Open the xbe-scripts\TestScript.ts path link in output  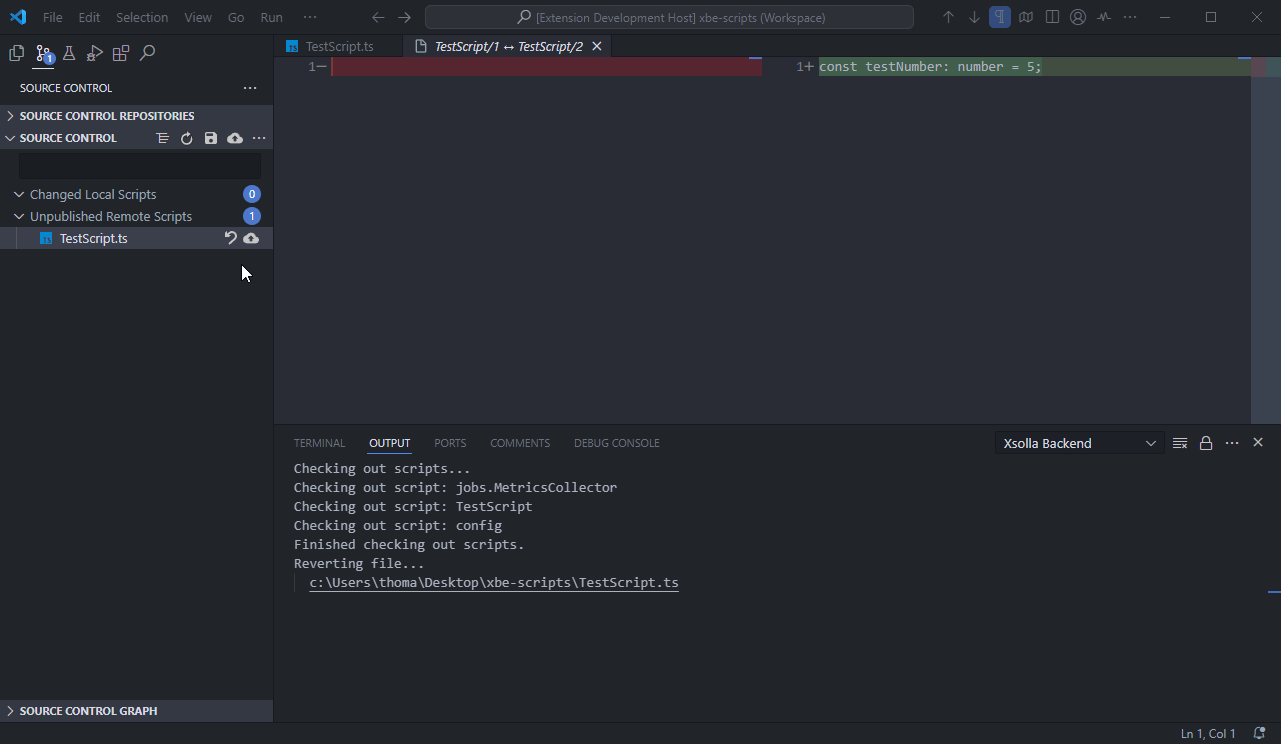click(x=494, y=582)
